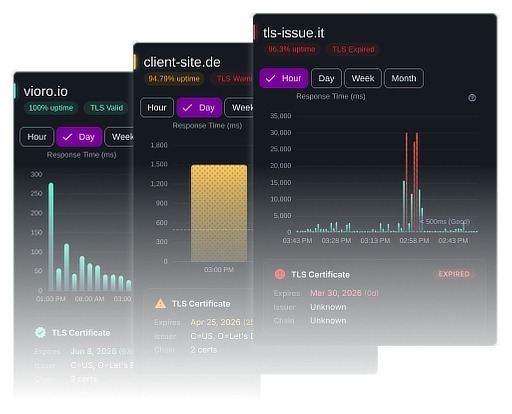This screenshot has height=414, width=512.
Task: Click Chain 'Unknown' value on tls-issue.it
Action: (x=328, y=321)
